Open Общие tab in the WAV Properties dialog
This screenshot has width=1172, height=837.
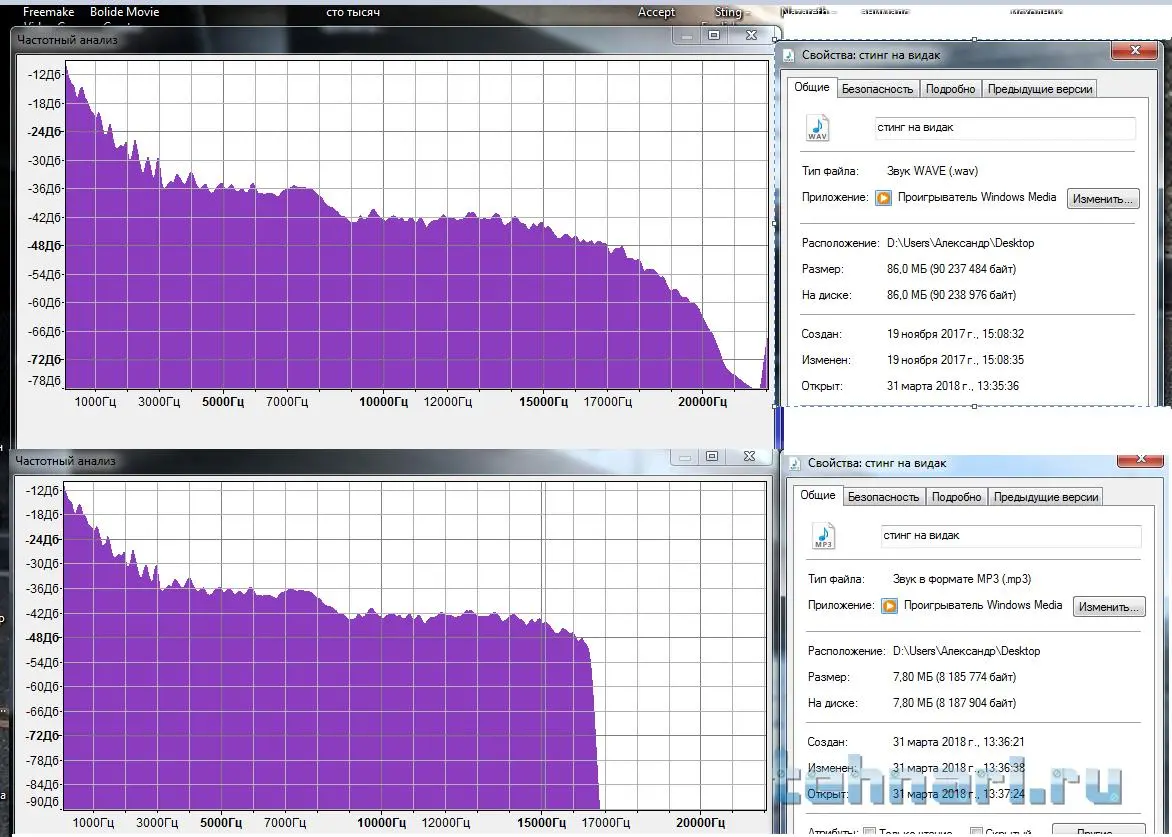[812, 87]
